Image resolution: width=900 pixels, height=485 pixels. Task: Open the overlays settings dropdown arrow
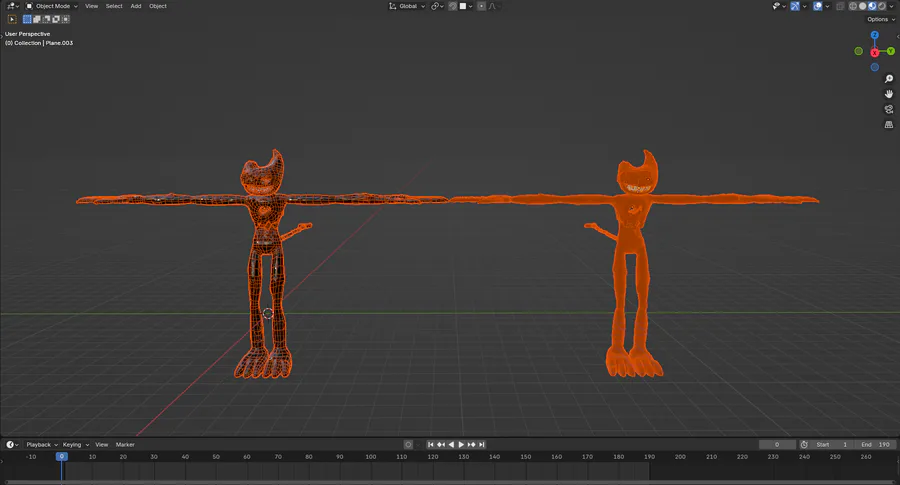pyautogui.click(x=827, y=6)
